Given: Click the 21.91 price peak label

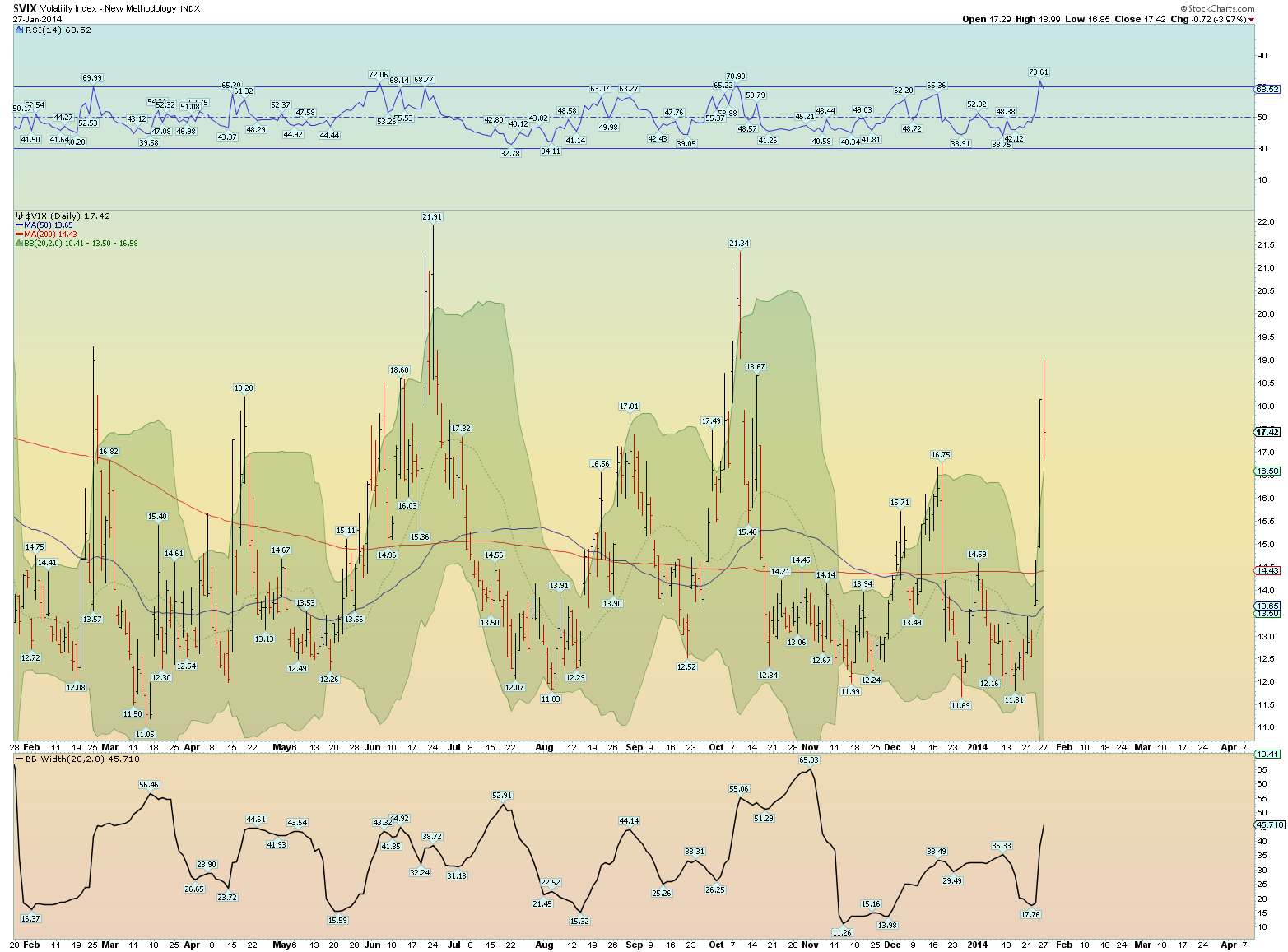Looking at the screenshot, I should coord(432,217).
